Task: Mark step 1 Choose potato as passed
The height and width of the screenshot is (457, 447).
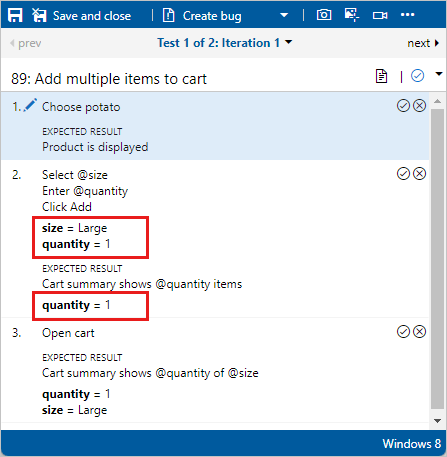Action: pyautogui.click(x=403, y=106)
